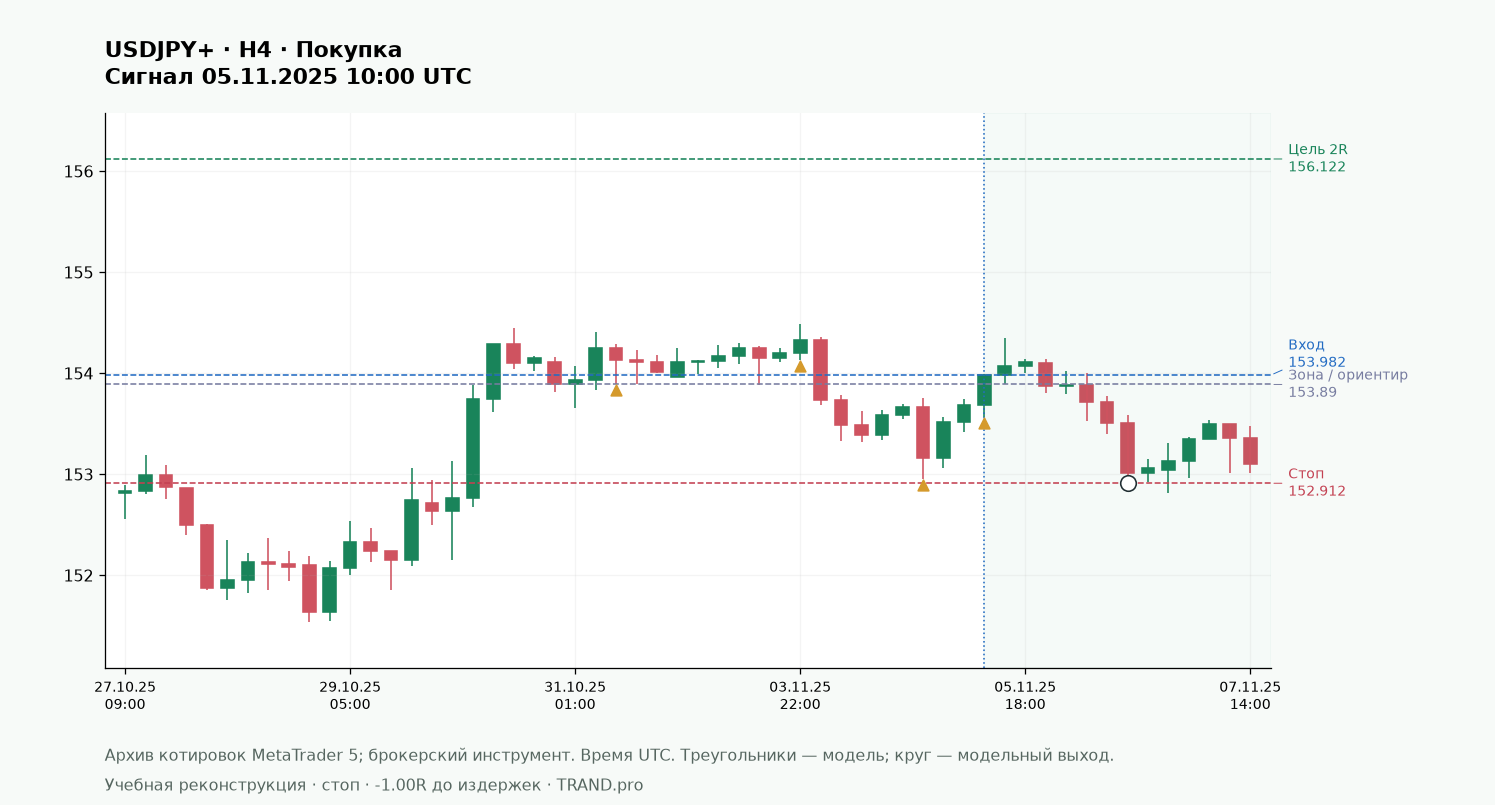Click the "153" price axis label

(x=80, y=475)
